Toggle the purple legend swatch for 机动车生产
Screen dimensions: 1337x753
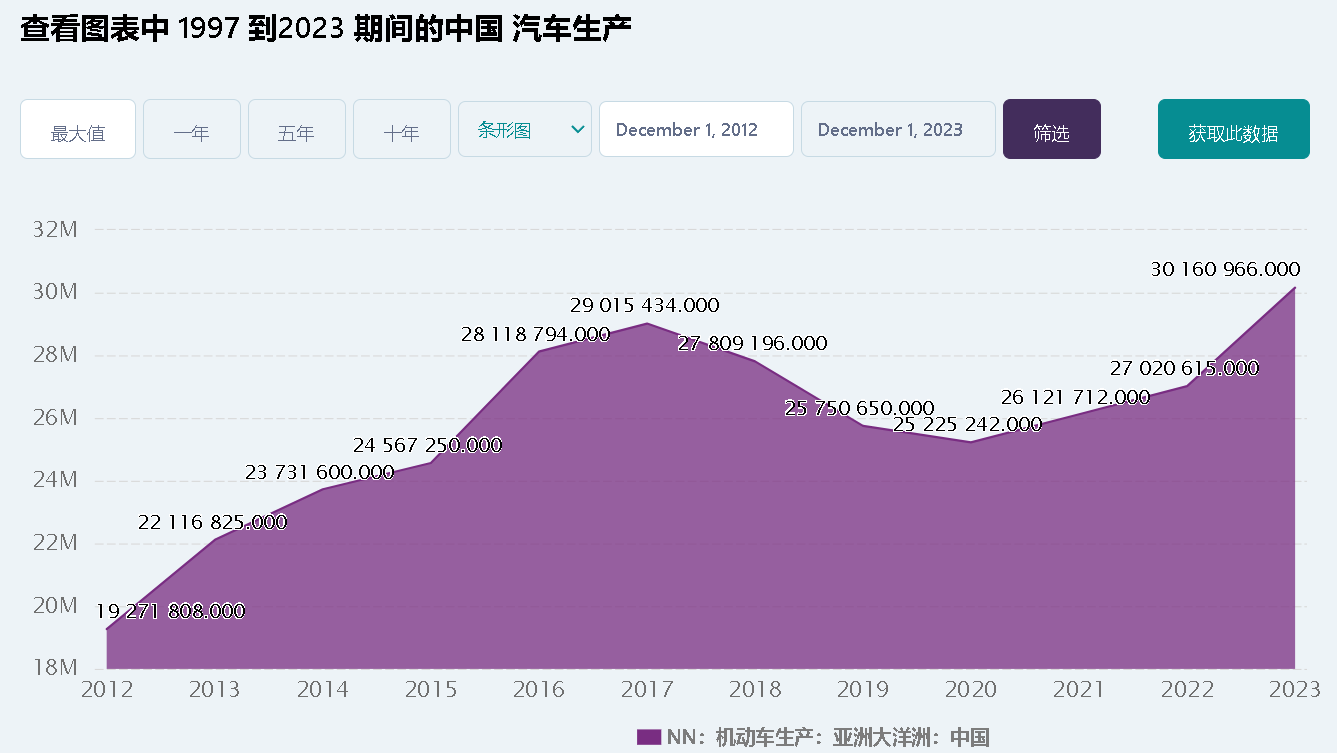click(x=648, y=738)
